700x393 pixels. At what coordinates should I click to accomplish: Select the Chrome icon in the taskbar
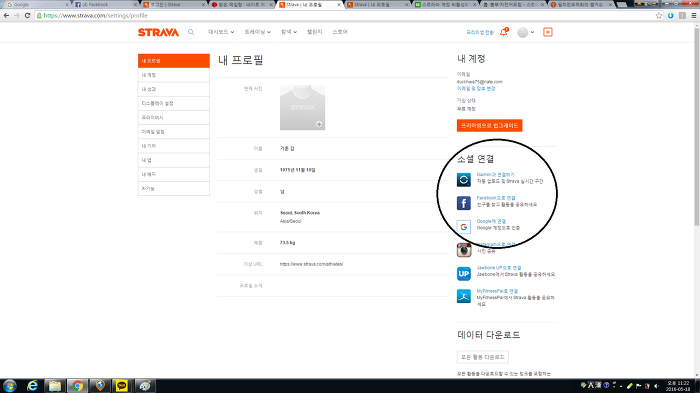pos(77,385)
